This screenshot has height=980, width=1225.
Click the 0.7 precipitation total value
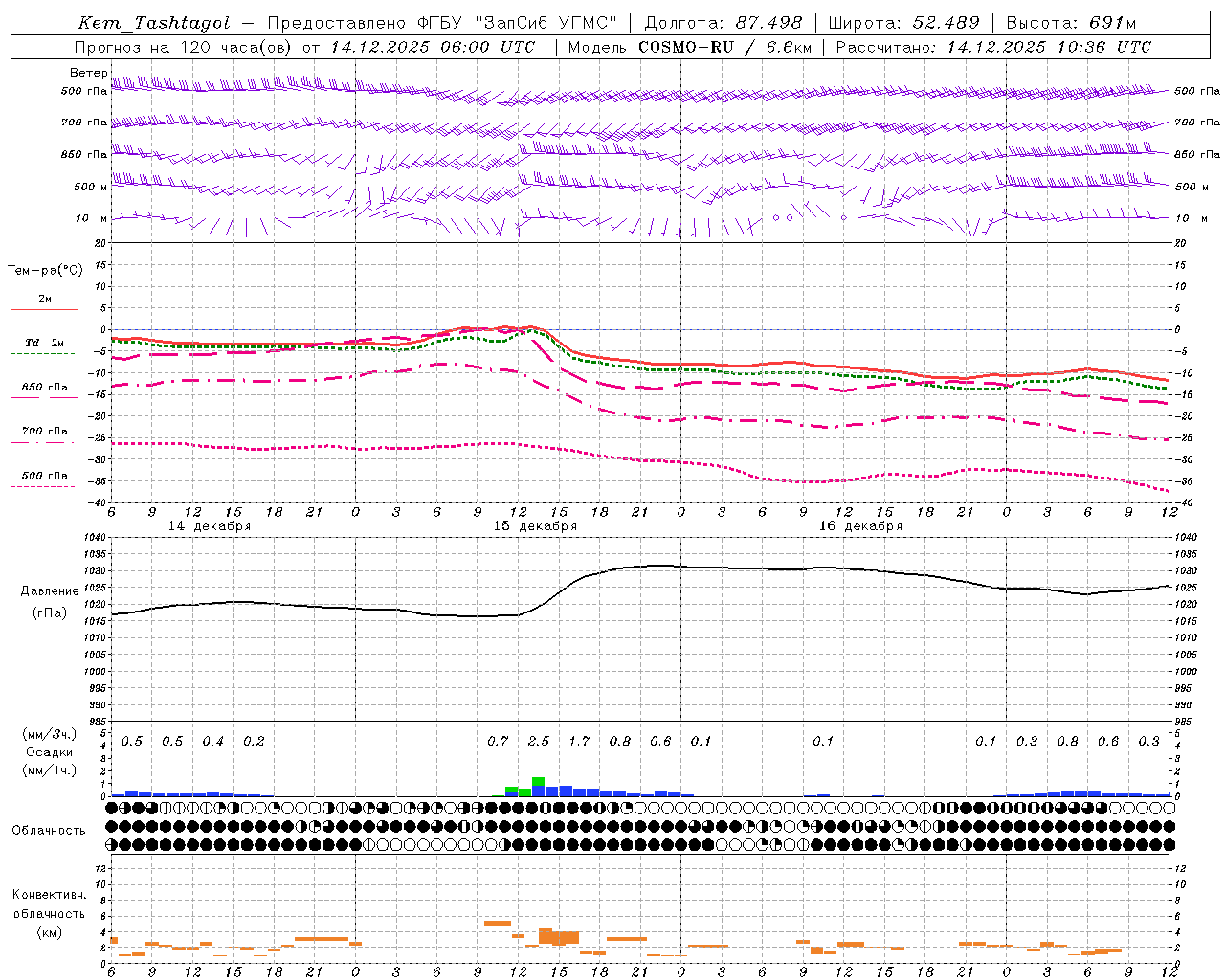click(x=498, y=742)
